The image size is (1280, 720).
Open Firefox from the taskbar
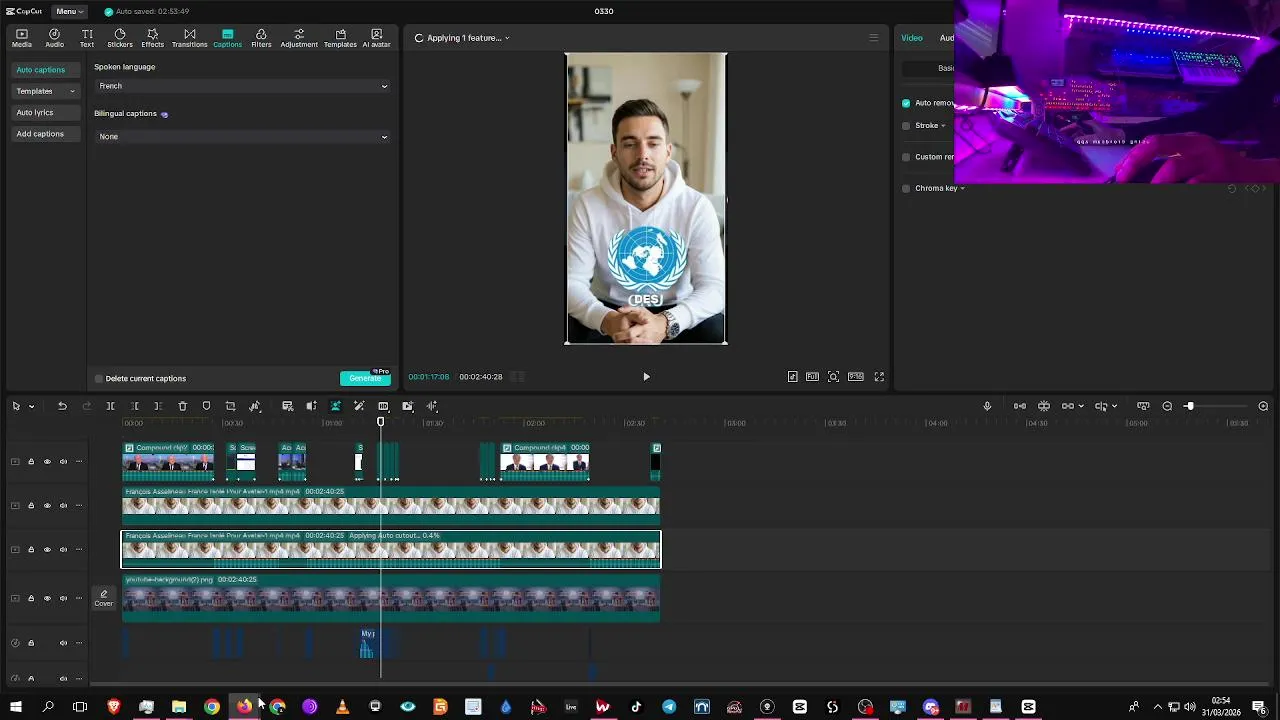pos(244,707)
